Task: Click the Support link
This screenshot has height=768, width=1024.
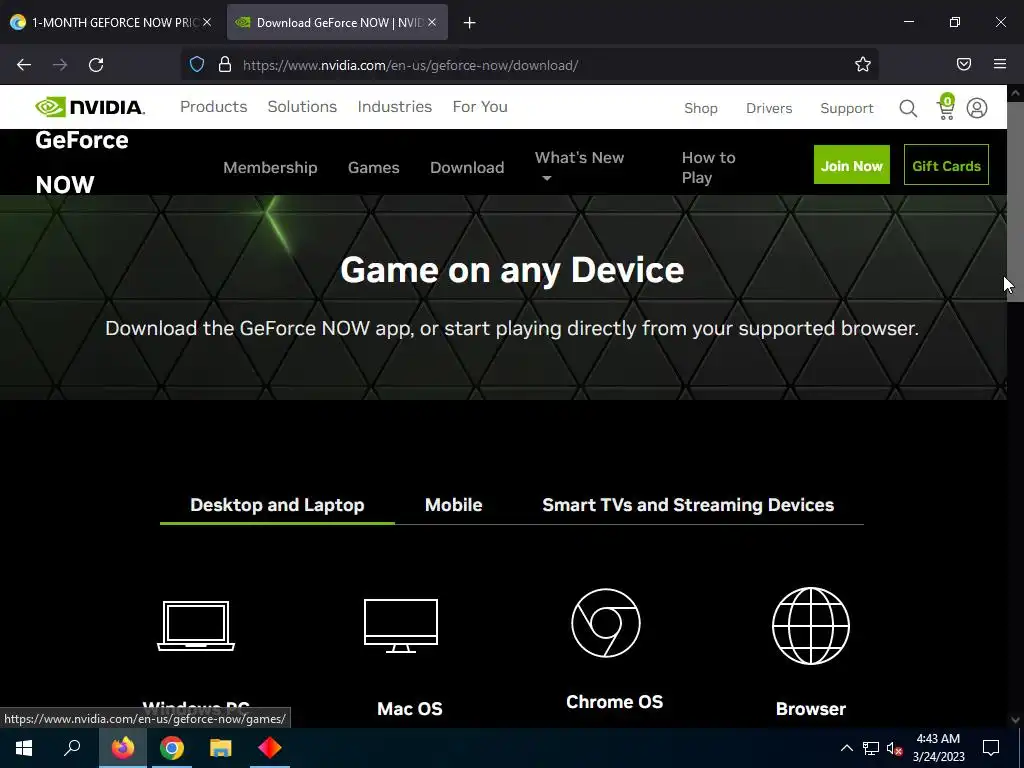Action: [x=846, y=108]
